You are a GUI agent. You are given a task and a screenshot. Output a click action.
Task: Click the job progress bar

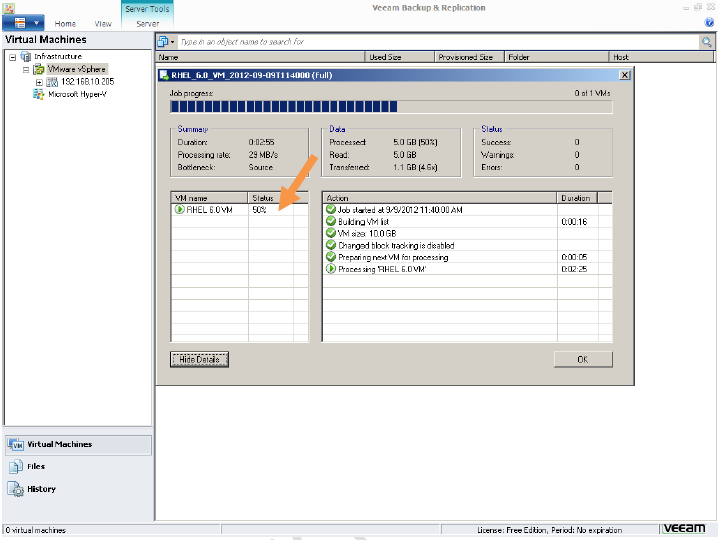point(391,107)
